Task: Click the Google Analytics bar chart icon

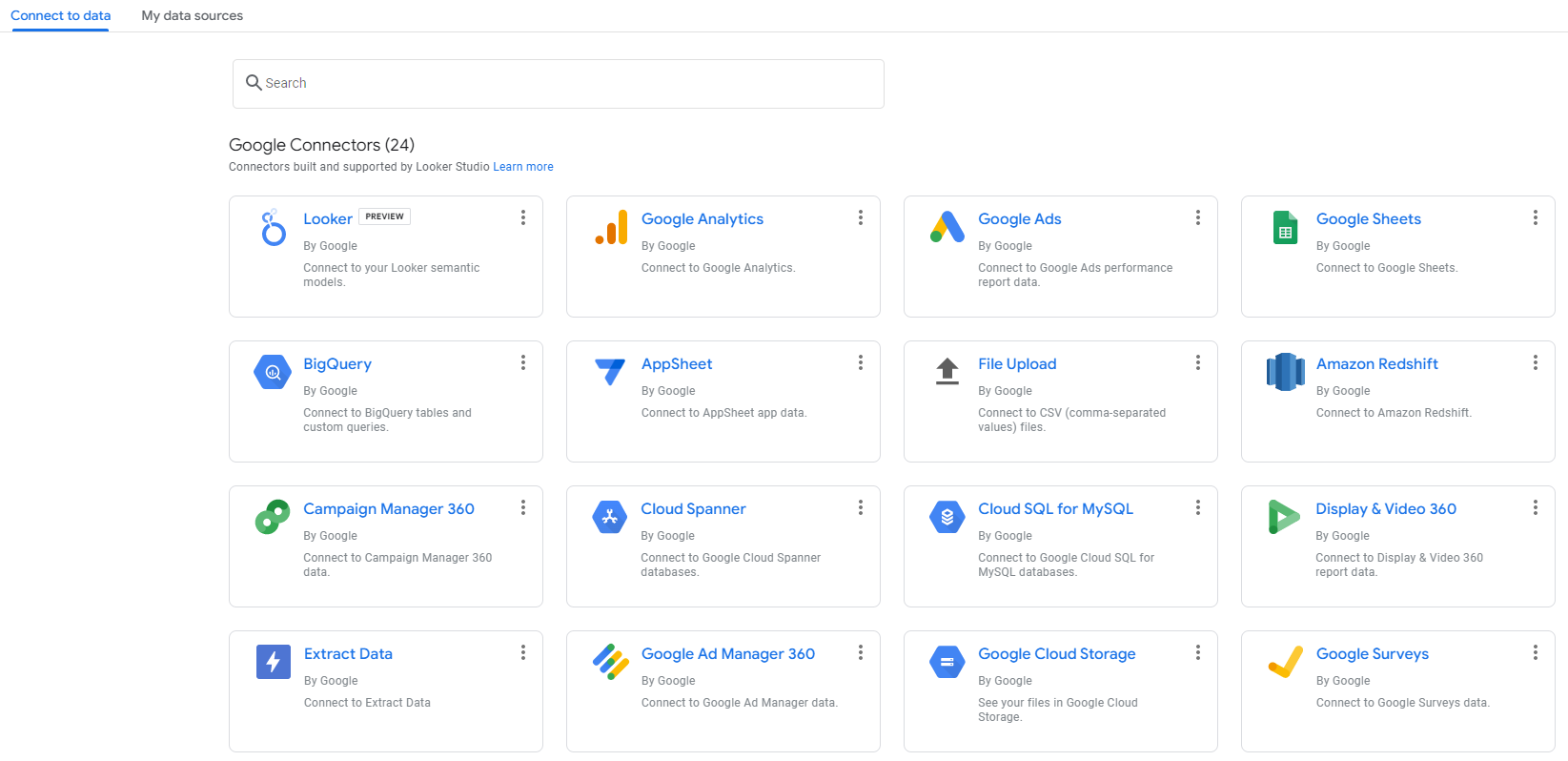Action: pos(611,227)
